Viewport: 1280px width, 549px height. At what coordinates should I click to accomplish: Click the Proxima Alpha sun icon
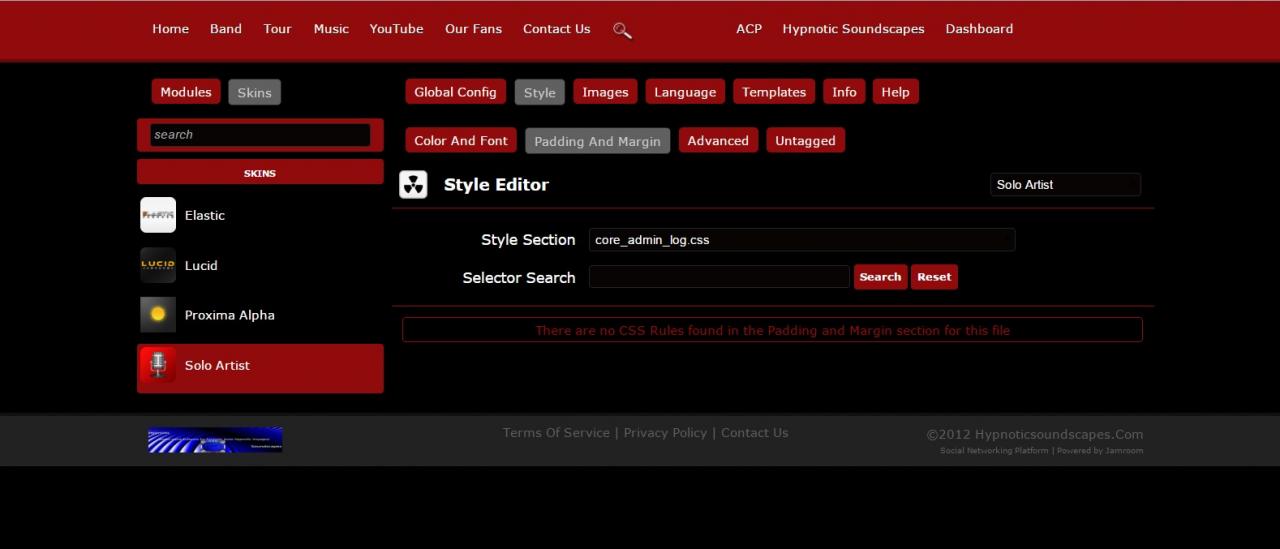point(158,315)
